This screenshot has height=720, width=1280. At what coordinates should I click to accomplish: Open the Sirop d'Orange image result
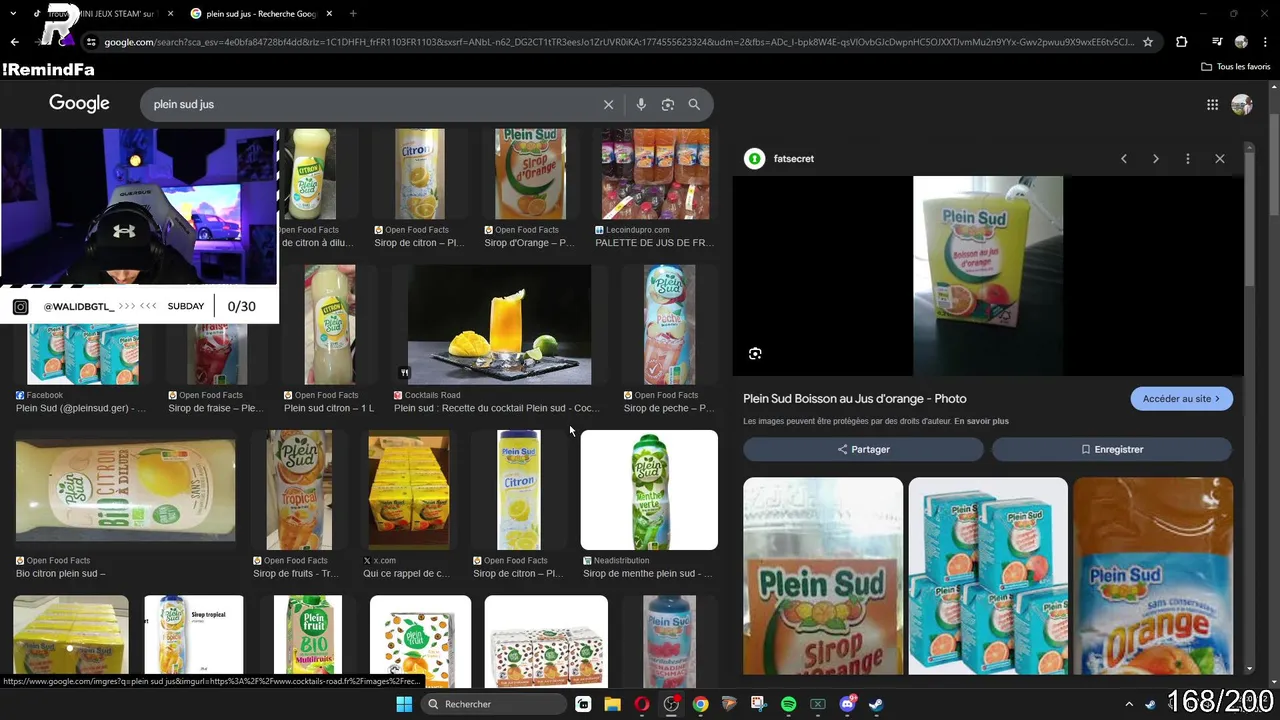[530, 174]
